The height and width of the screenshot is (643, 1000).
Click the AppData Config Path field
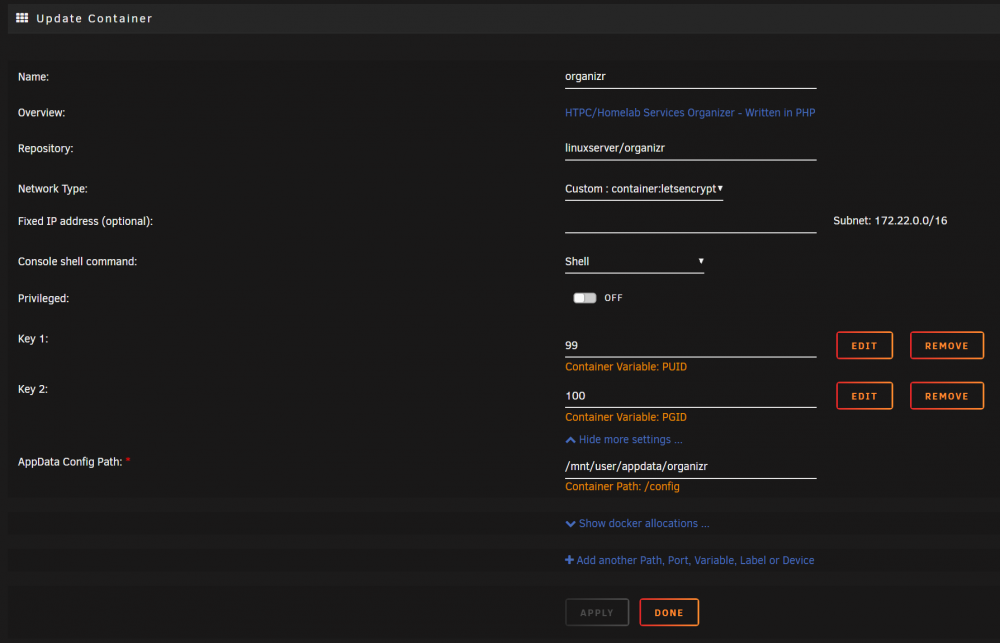[690, 466]
